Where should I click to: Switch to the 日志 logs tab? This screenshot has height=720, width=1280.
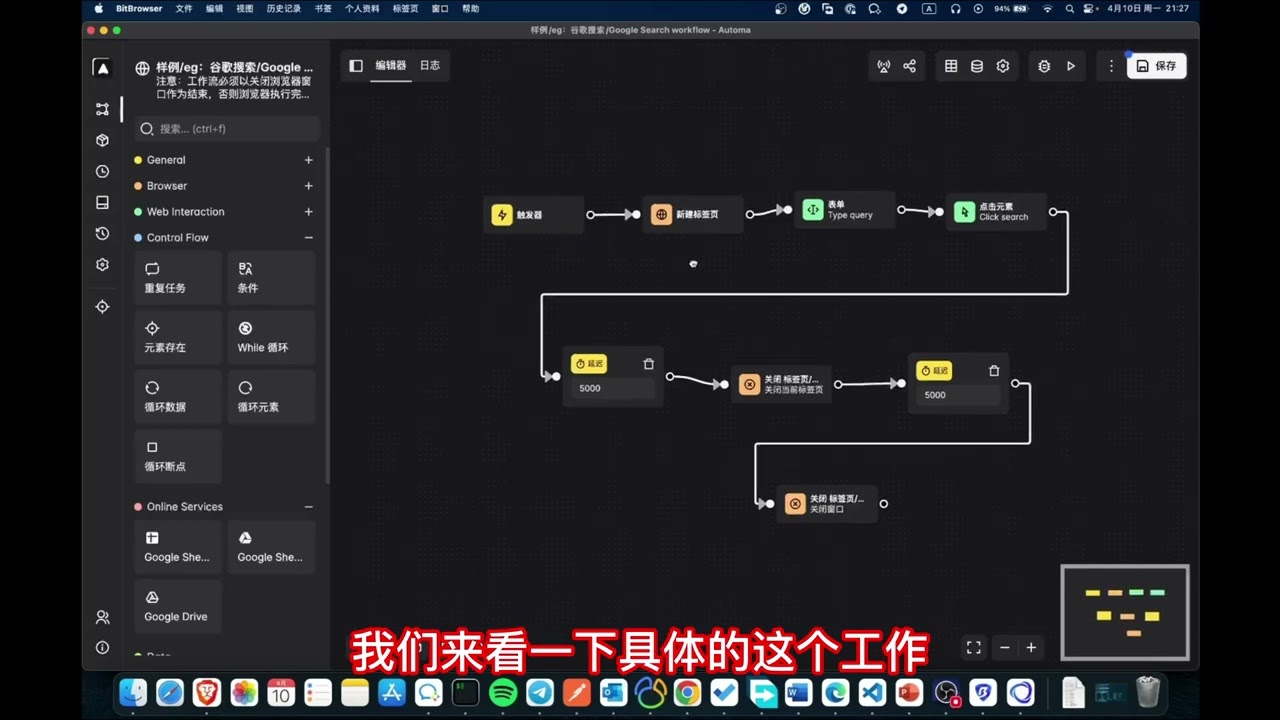pyautogui.click(x=429, y=66)
